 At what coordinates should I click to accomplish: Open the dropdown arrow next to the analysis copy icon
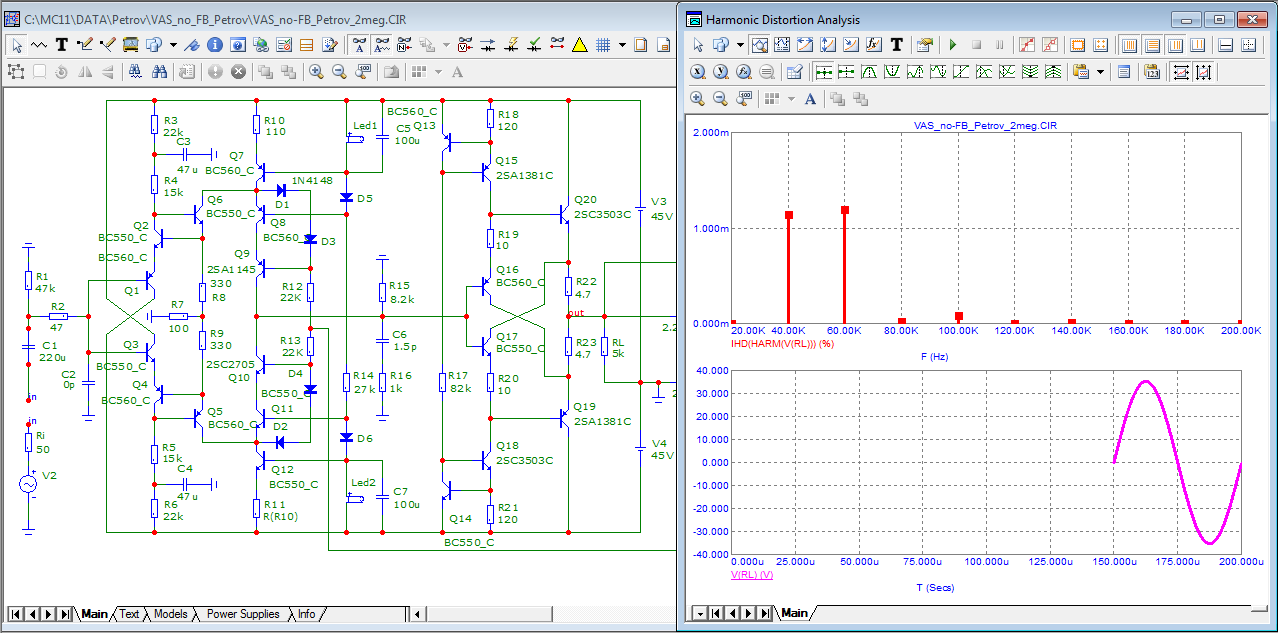coord(740,45)
